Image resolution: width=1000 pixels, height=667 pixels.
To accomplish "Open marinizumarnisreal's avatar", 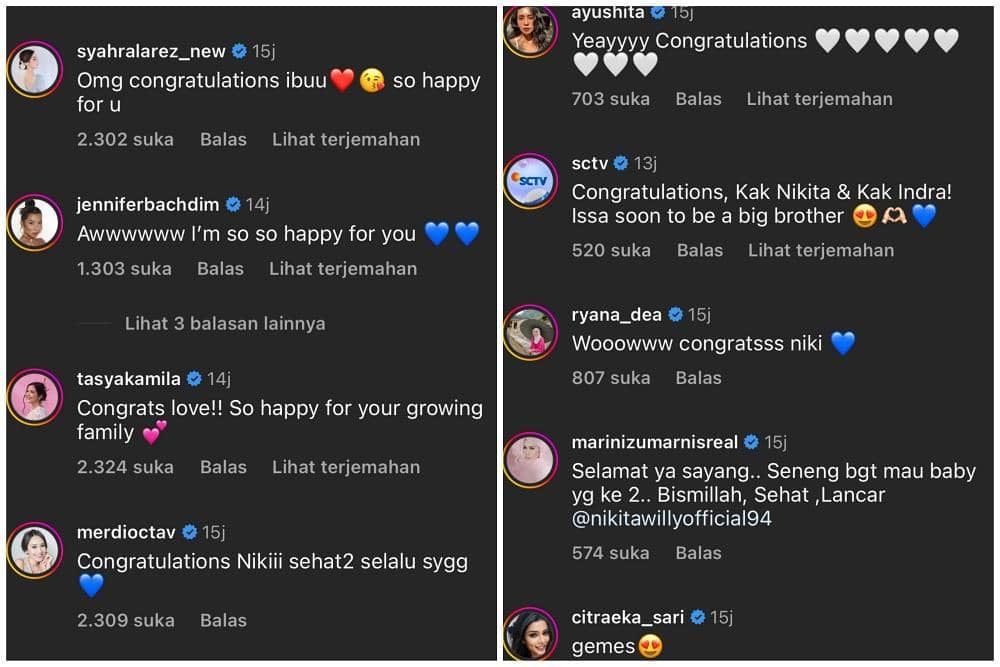I will [x=530, y=460].
